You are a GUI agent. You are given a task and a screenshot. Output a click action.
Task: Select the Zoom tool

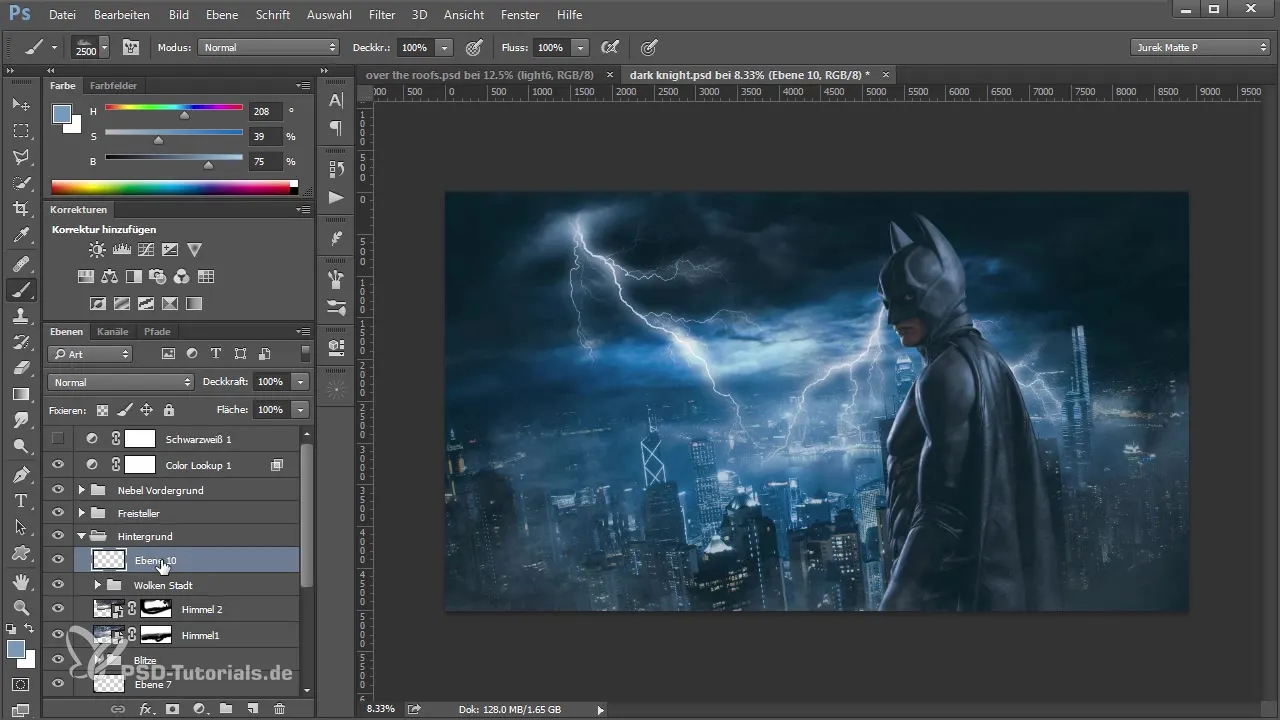[21, 607]
